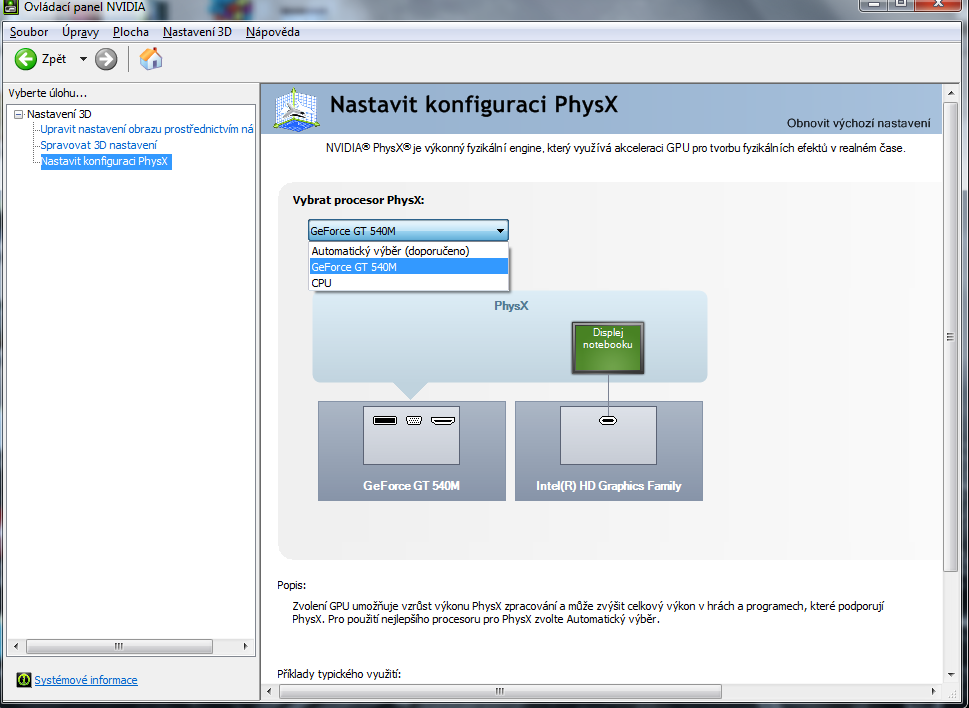This screenshot has height=708, width=969.
Task: Collapse the Nastavení 3D tree node
Action: (18, 114)
